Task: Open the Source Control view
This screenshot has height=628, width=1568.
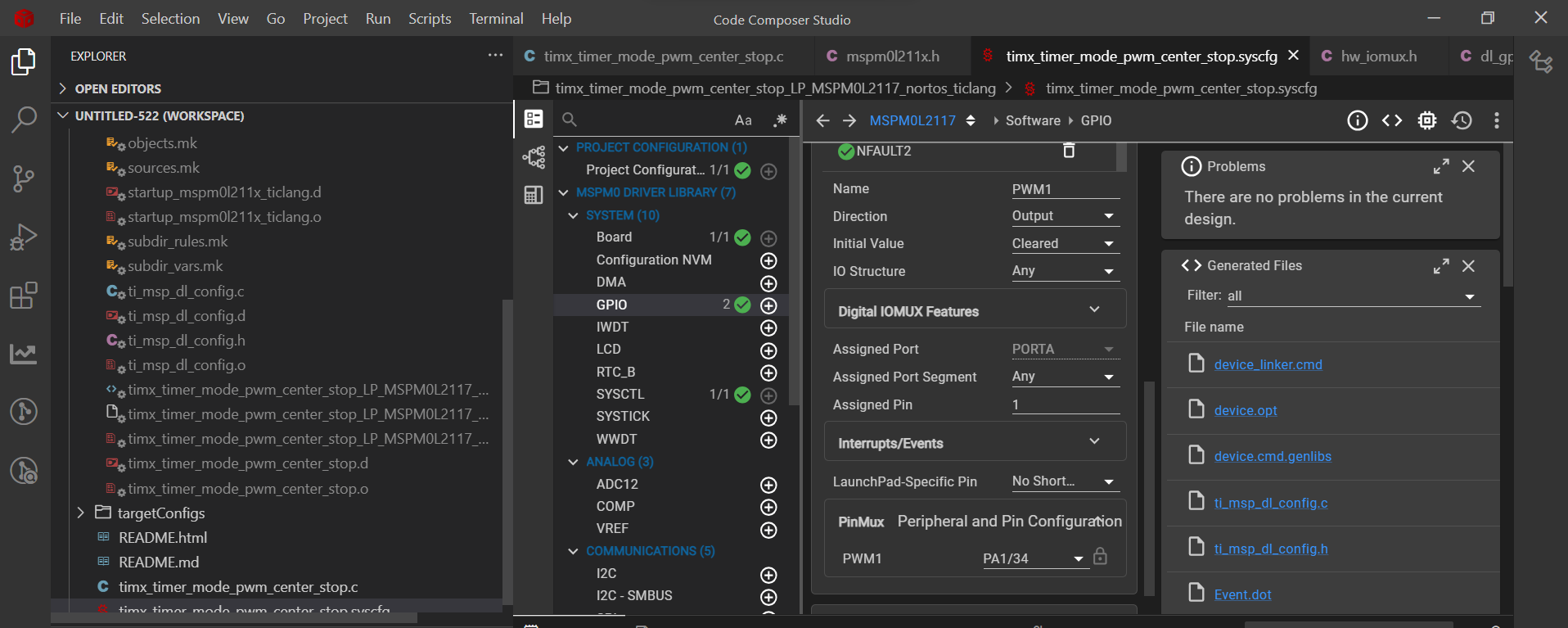Action: (x=24, y=178)
